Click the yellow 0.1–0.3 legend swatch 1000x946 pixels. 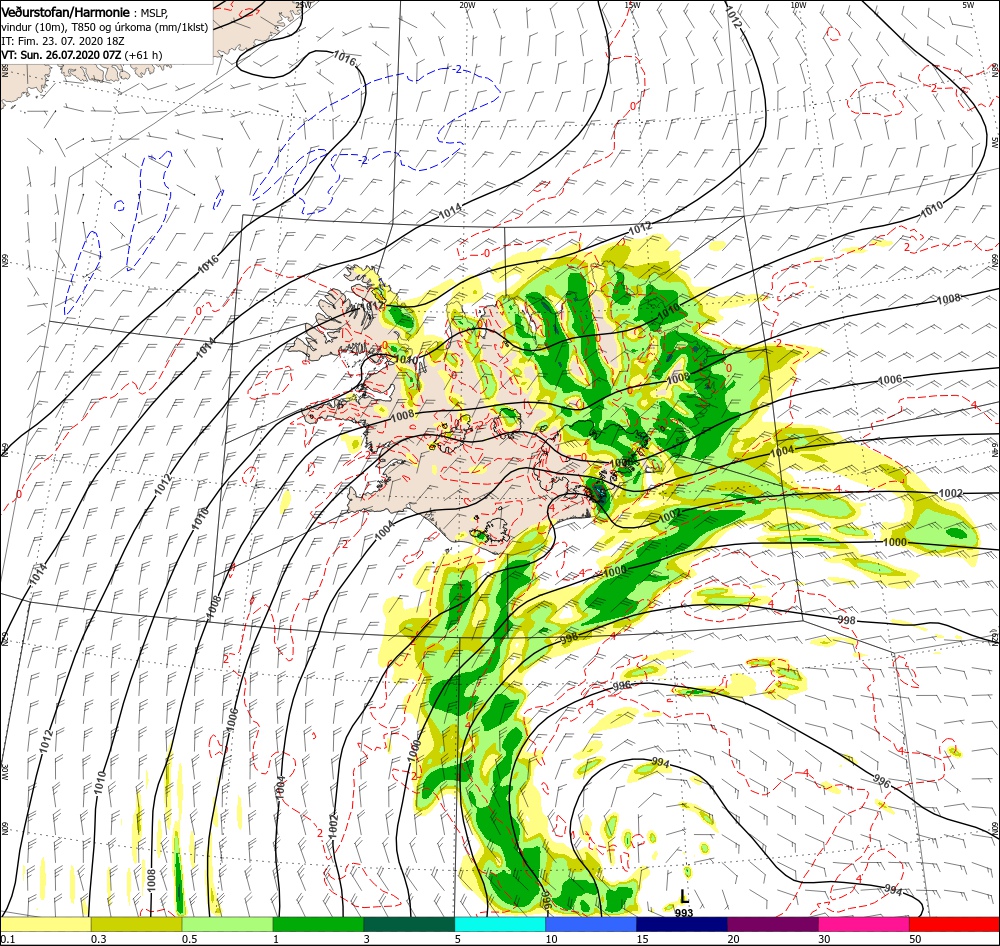click(x=45, y=924)
